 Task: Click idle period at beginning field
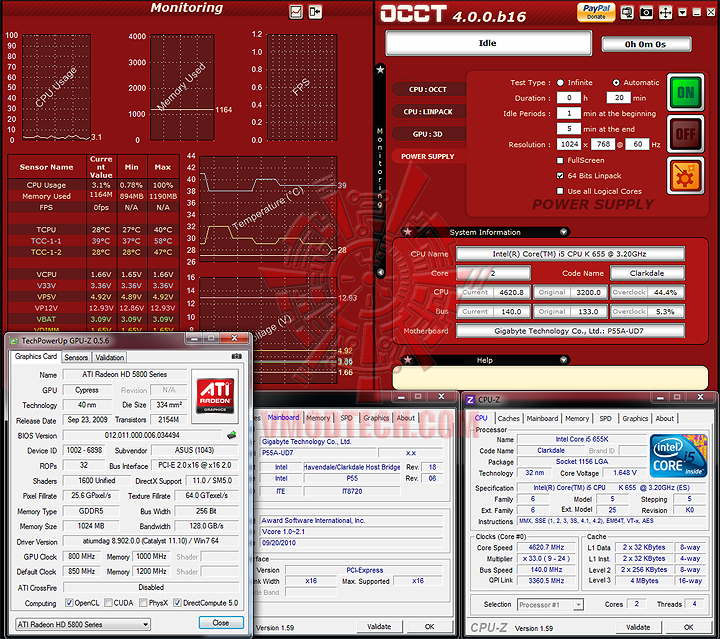point(569,113)
